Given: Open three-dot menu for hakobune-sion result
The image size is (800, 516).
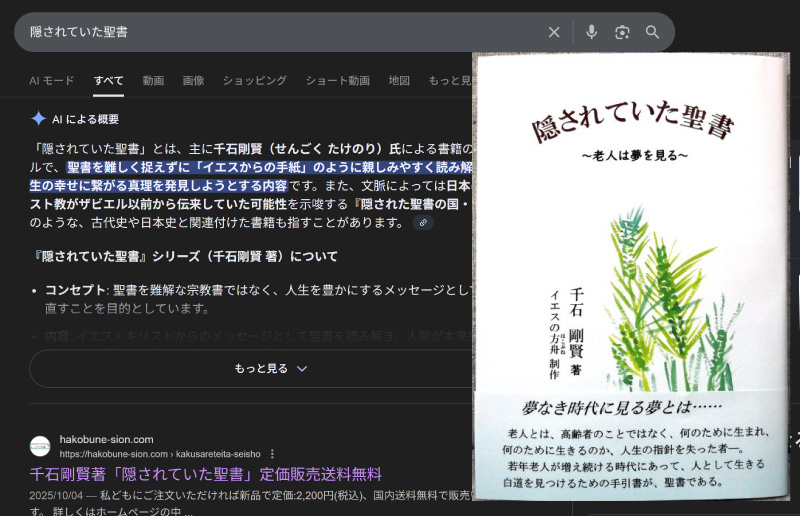Looking at the screenshot, I should pos(272,454).
